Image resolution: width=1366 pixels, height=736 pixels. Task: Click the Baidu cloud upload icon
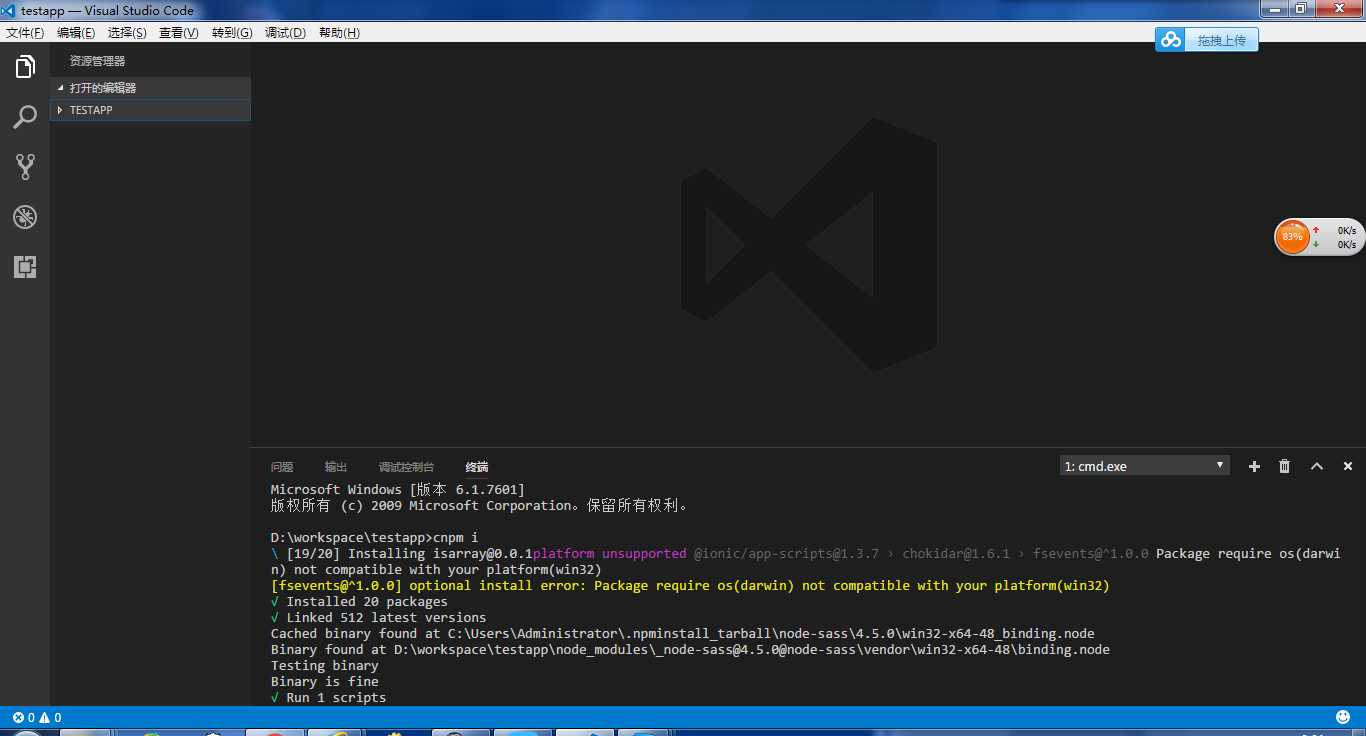point(1170,40)
